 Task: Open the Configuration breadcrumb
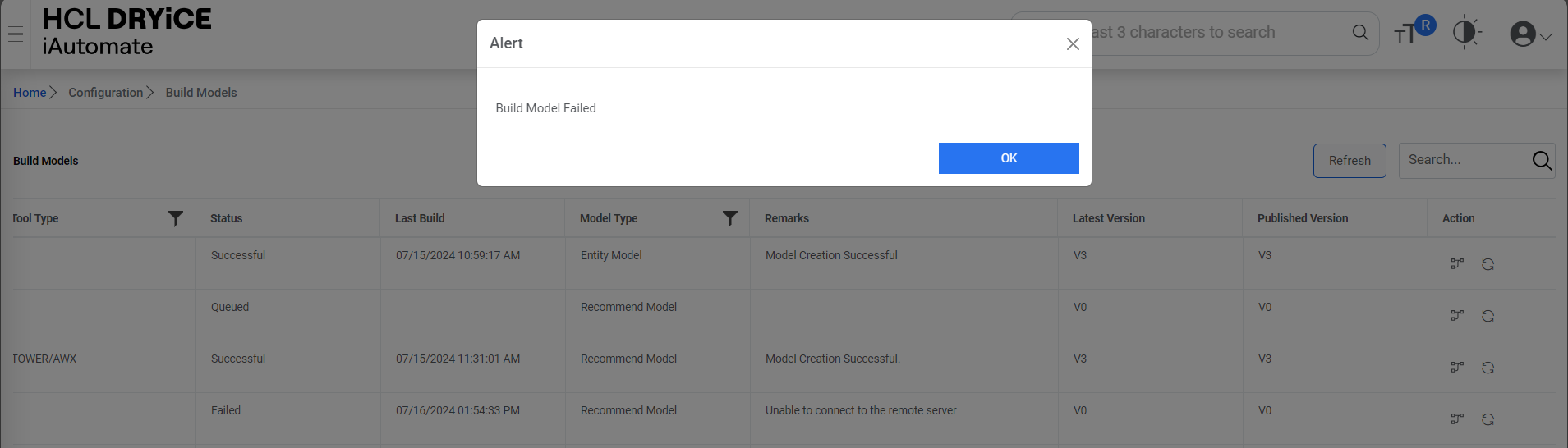click(105, 93)
